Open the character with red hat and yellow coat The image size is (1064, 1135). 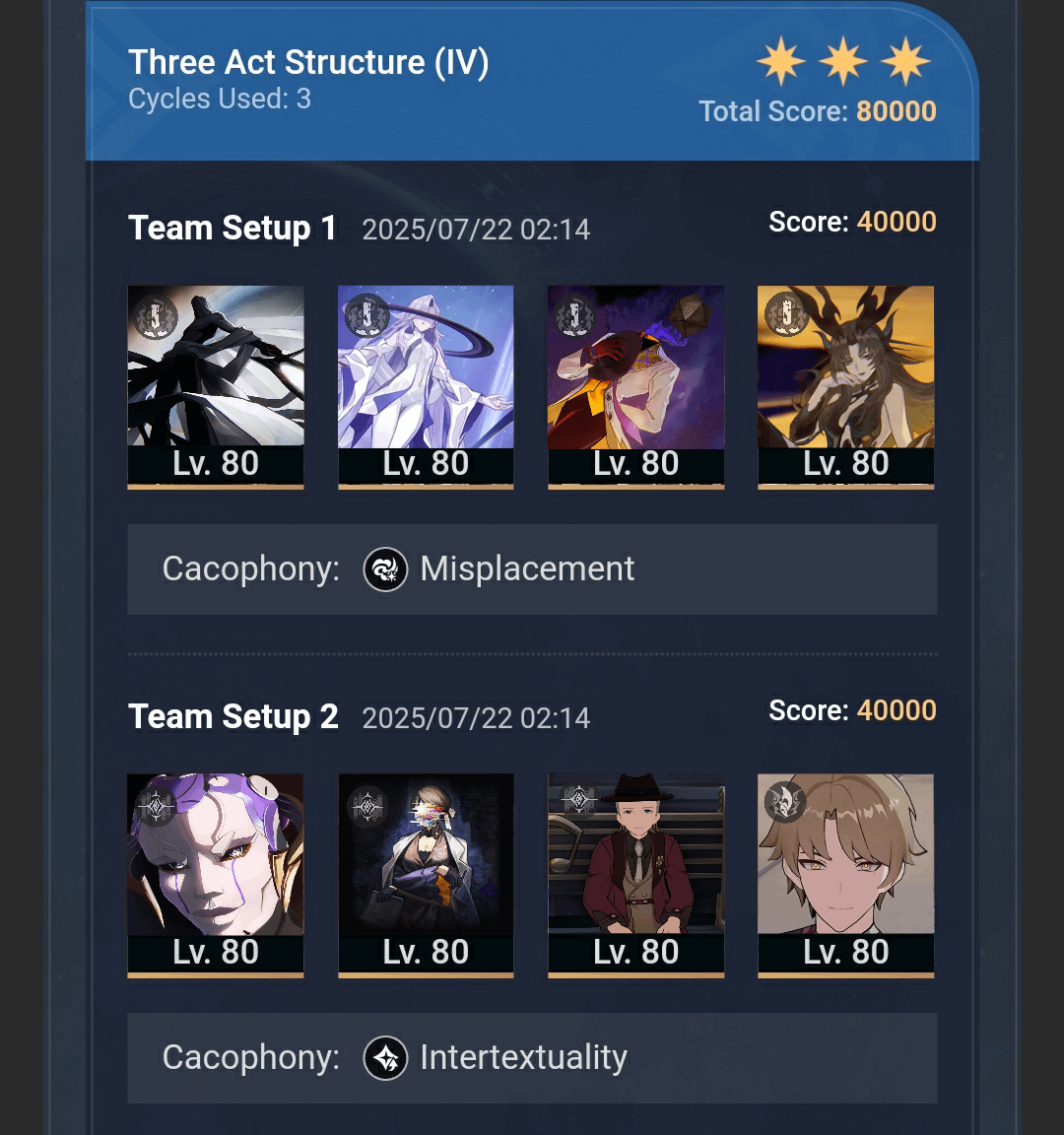pos(636,387)
